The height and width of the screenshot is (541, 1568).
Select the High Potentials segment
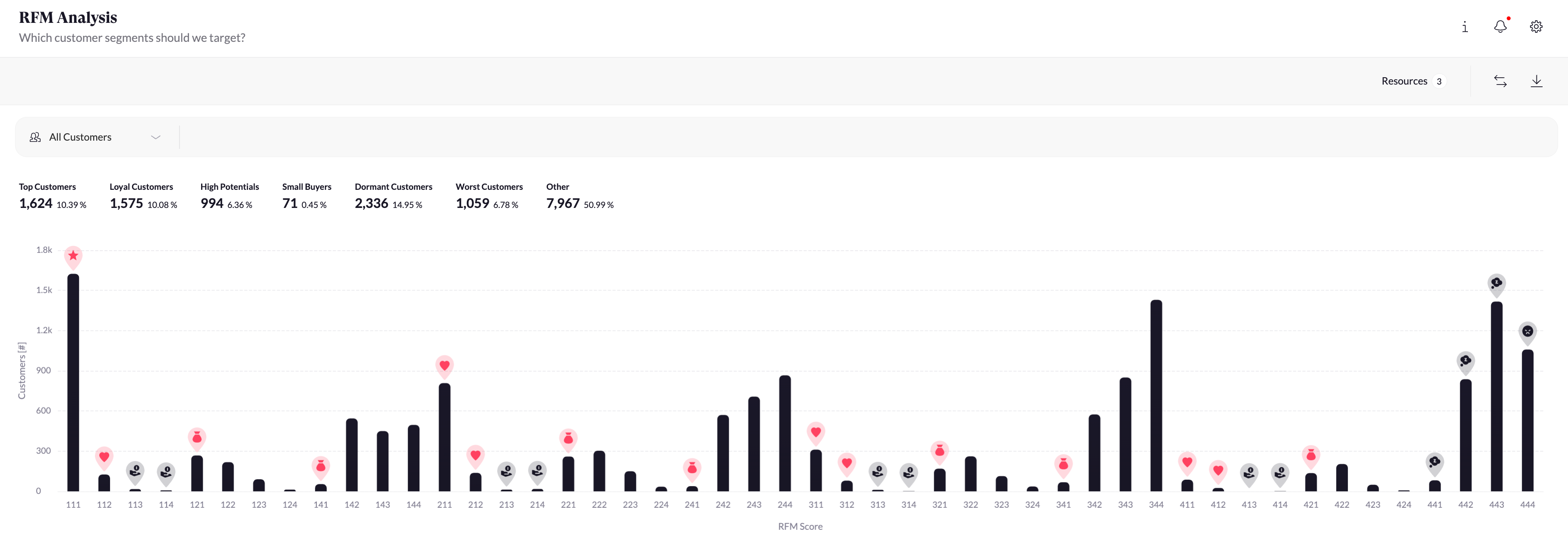pyautogui.click(x=230, y=196)
